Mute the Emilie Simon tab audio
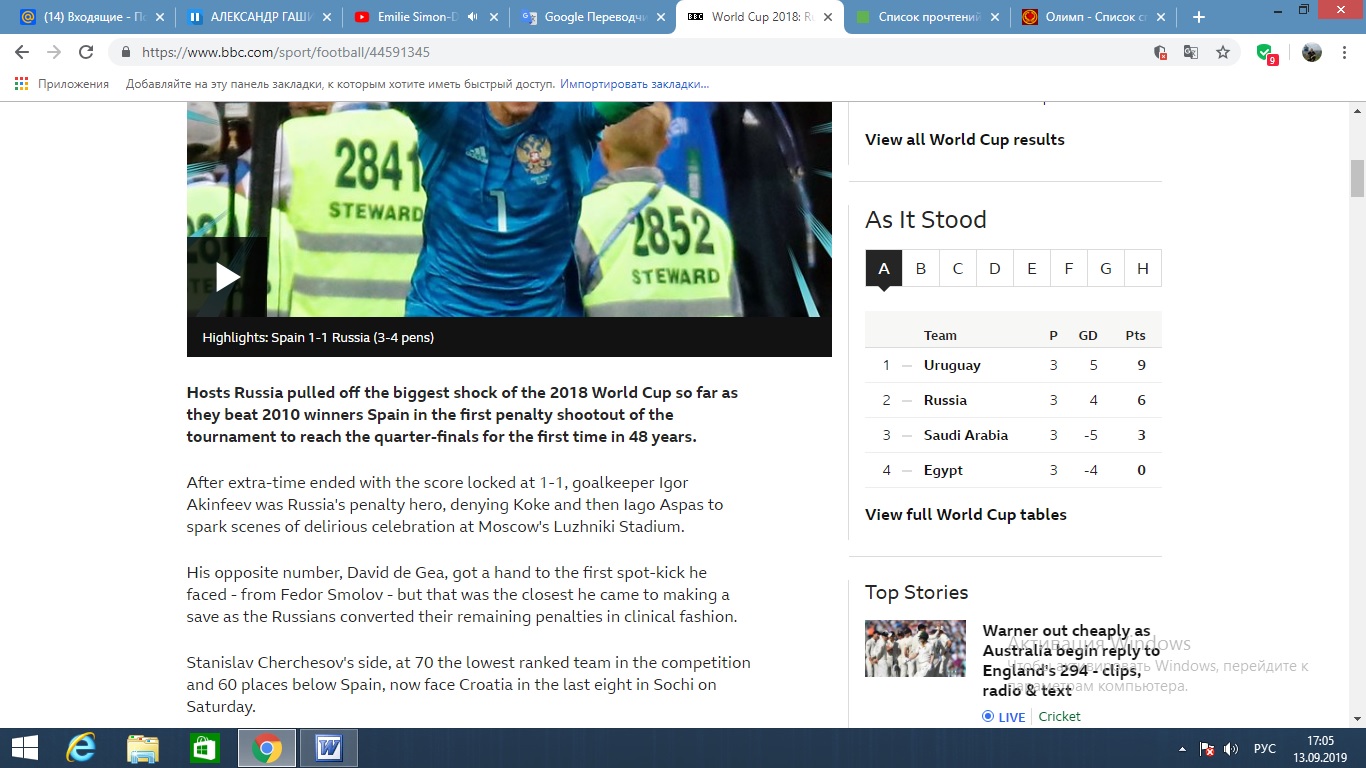This screenshot has width=1366, height=768. pos(472,17)
